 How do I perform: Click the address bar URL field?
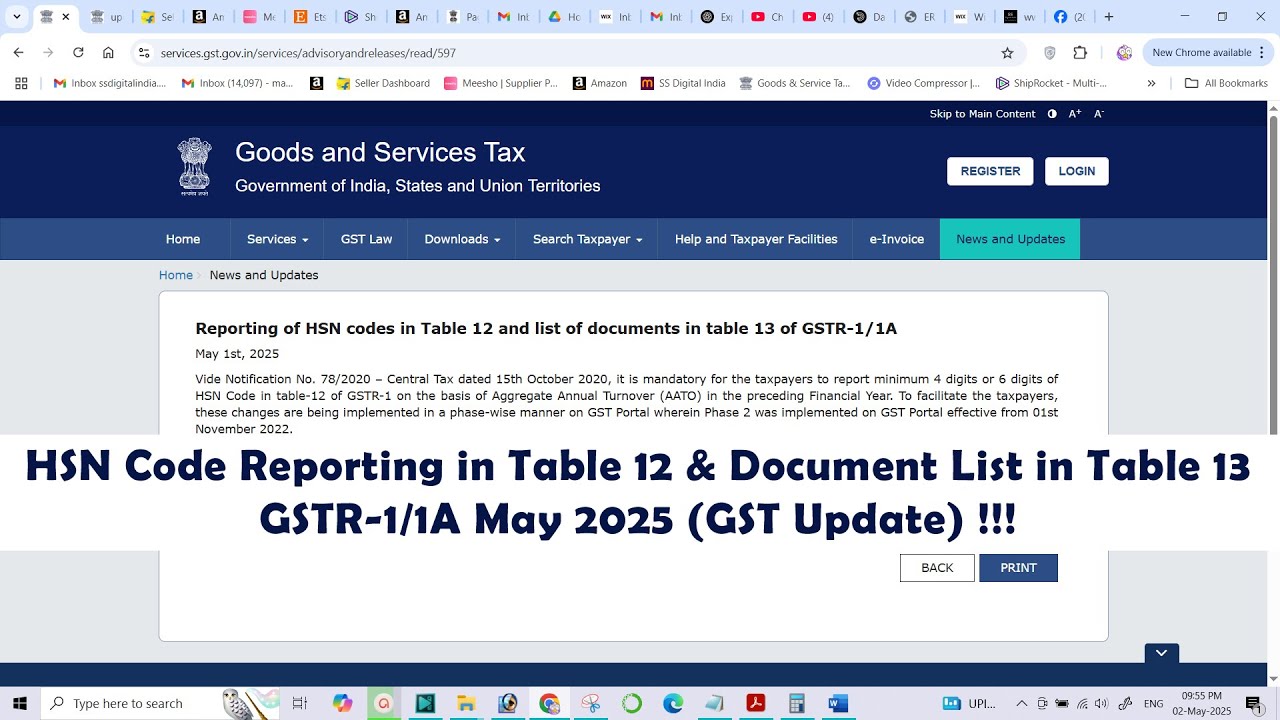tap(576, 53)
